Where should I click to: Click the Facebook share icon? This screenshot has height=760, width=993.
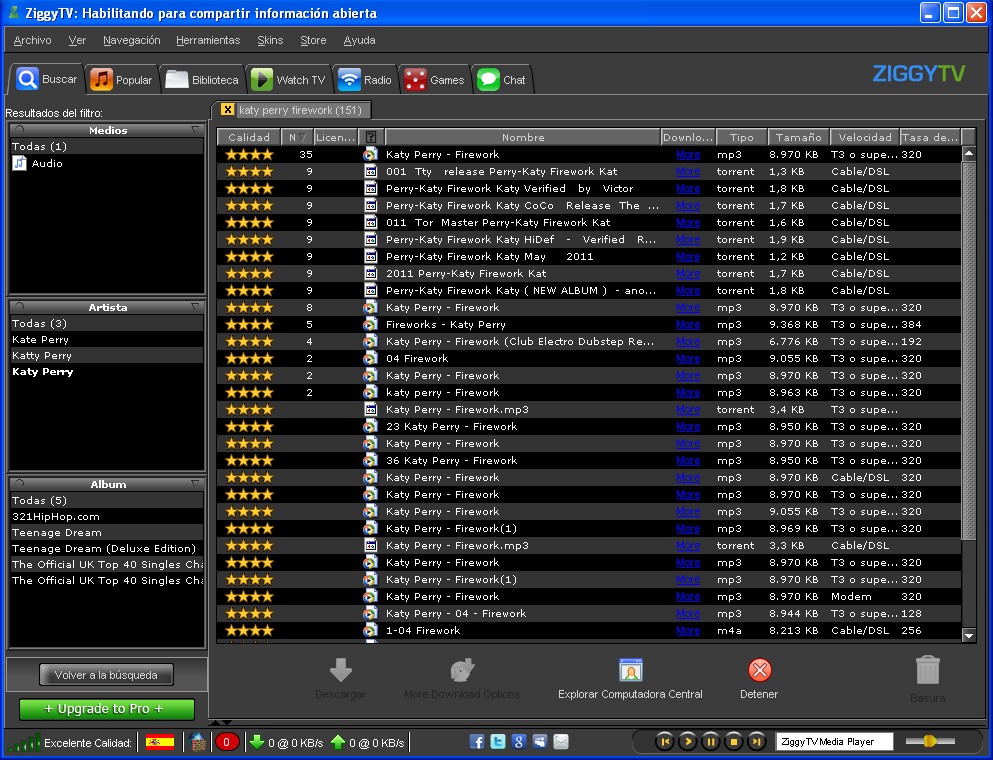pos(477,742)
